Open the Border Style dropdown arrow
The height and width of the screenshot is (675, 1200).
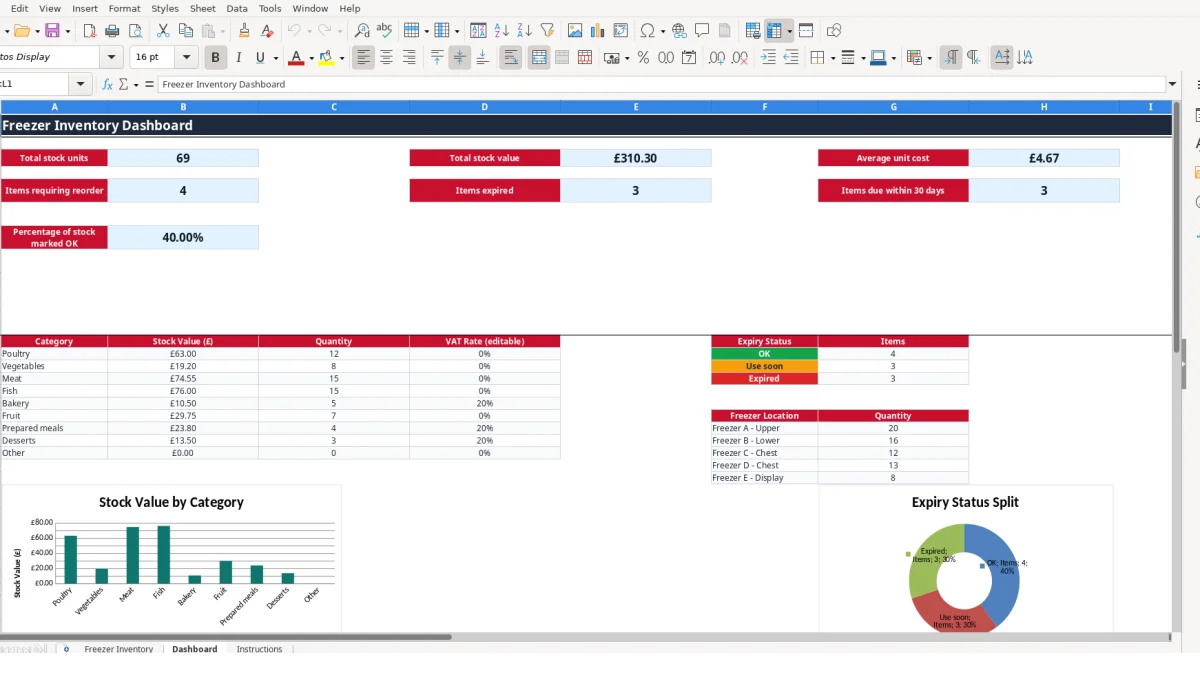[x=862, y=58]
